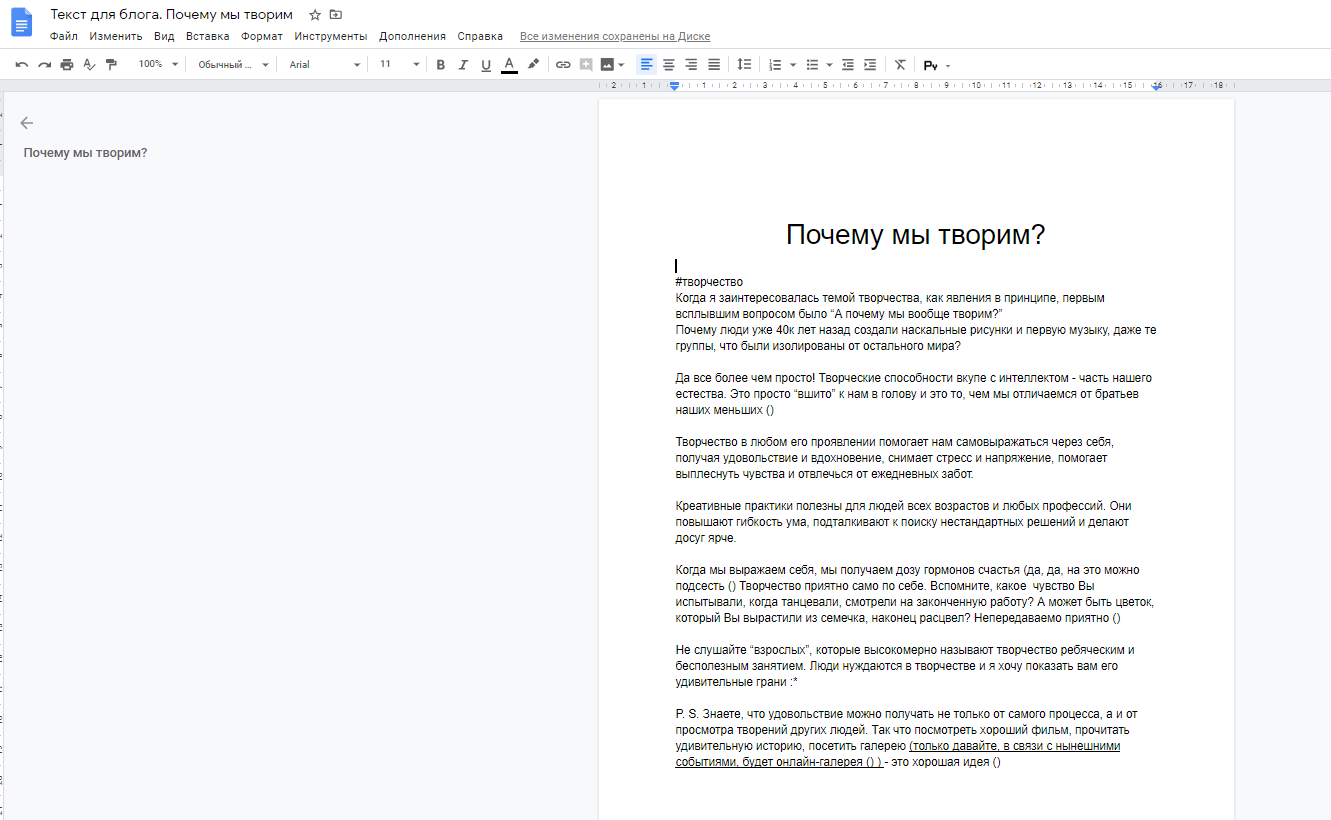This screenshot has width=1331, height=820.
Task: Print the document using printer icon
Action: point(66,64)
